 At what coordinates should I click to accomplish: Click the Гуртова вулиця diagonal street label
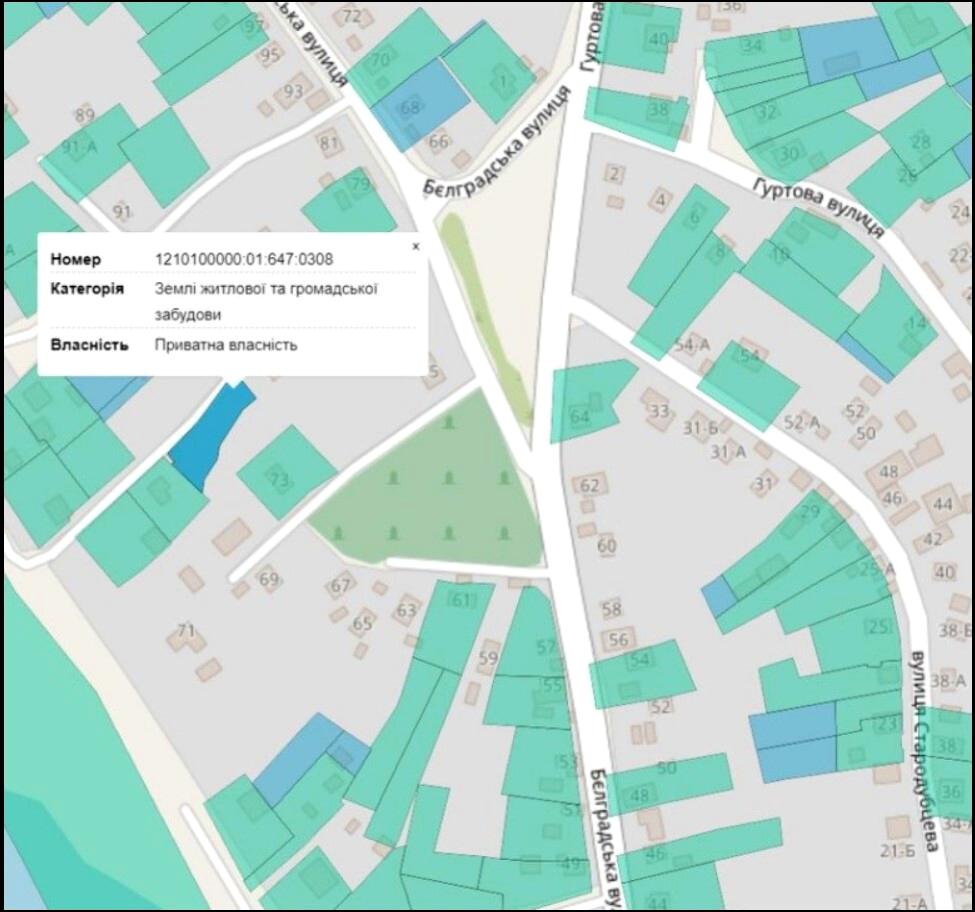(x=819, y=206)
